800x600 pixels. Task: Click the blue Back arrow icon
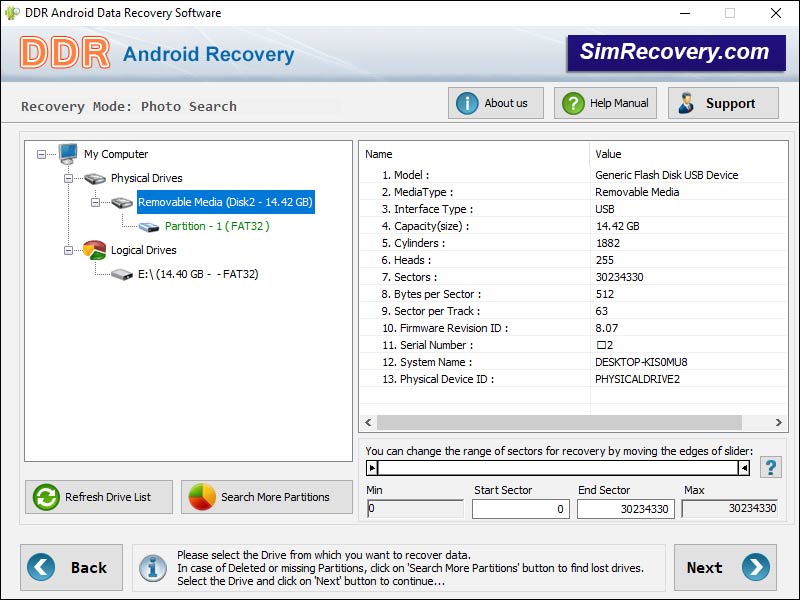pyautogui.click(x=41, y=567)
